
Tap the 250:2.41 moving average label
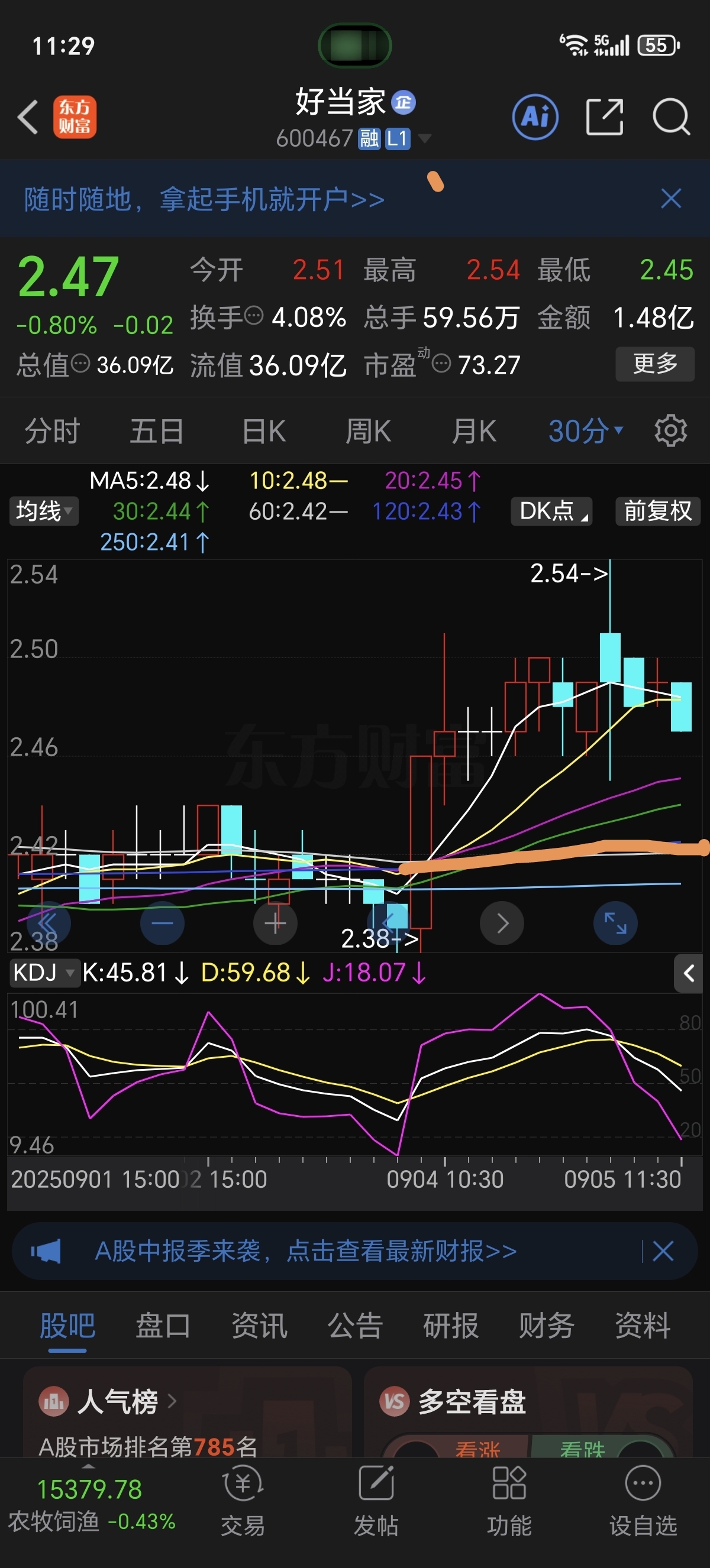[154, 542]
